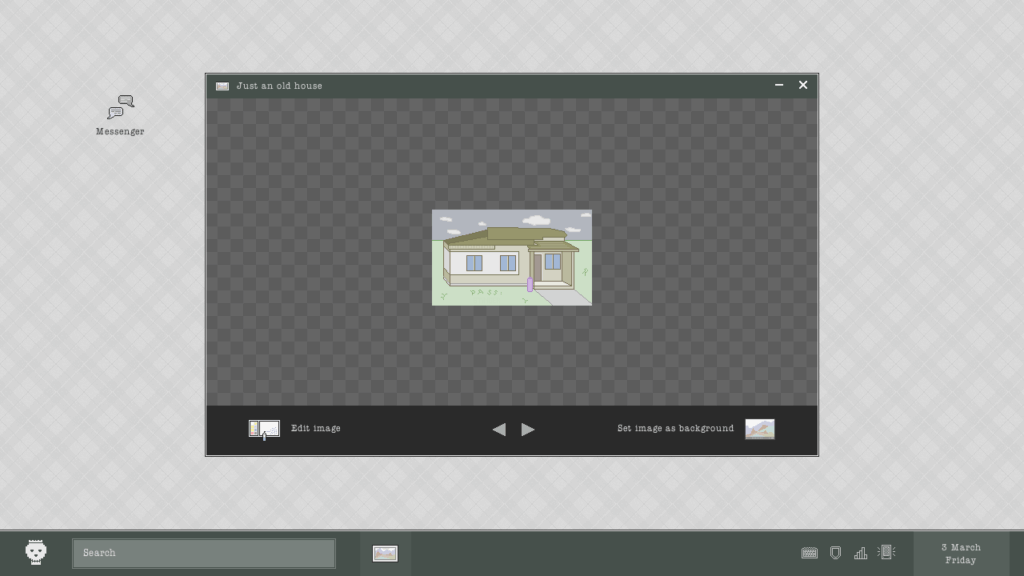Open the keyboard tray icon
Screen dimensions: 1024x576
pos(809,553)
